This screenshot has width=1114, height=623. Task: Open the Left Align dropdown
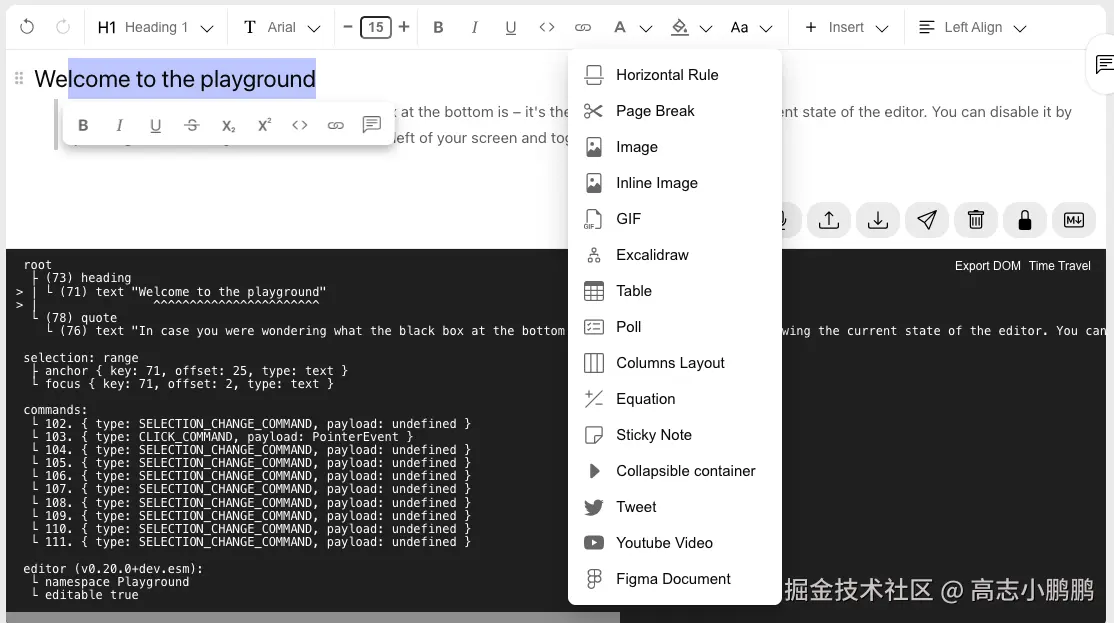(x=972, y=27)
